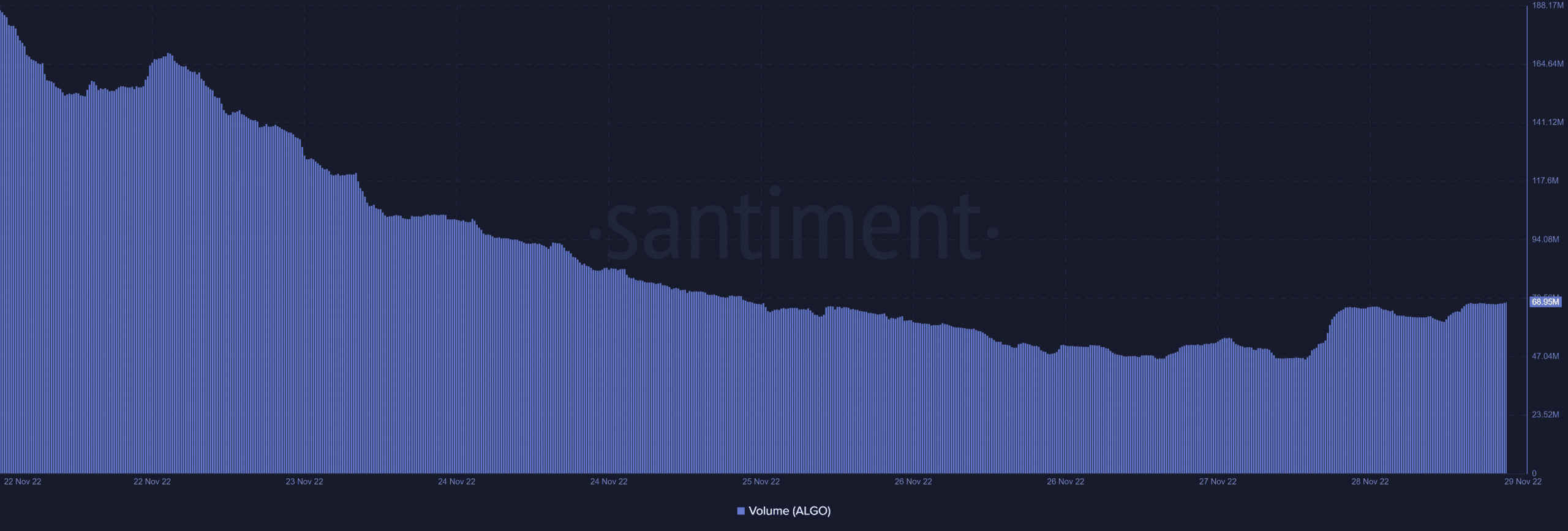Screen dimensions: 1568x531
Task: Click the 141.12M y-axis label
Action: [1548, 122]
